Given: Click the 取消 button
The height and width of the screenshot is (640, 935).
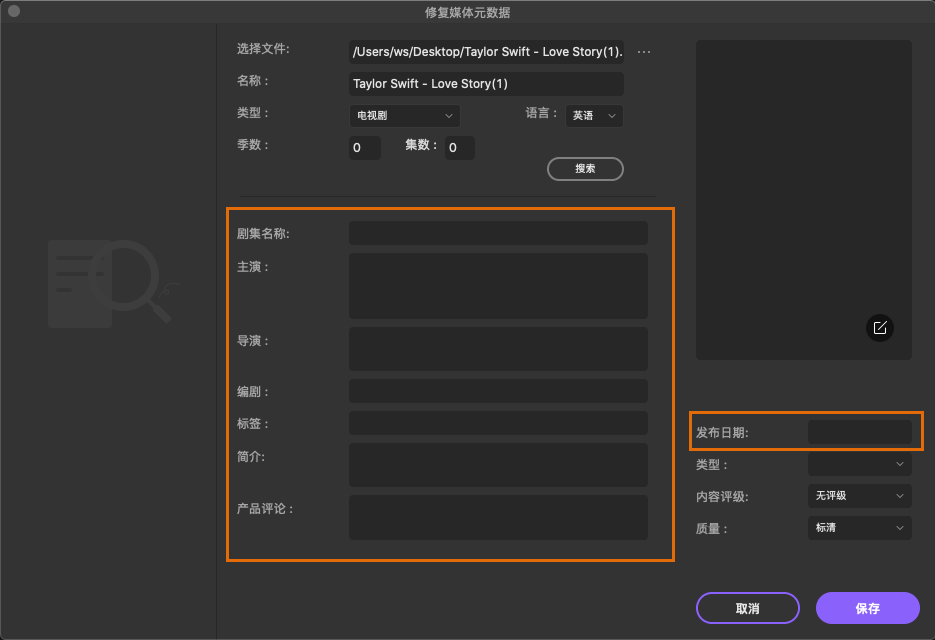Looking at the screenshot, I should pyautogui.click(x=747, y=607).
